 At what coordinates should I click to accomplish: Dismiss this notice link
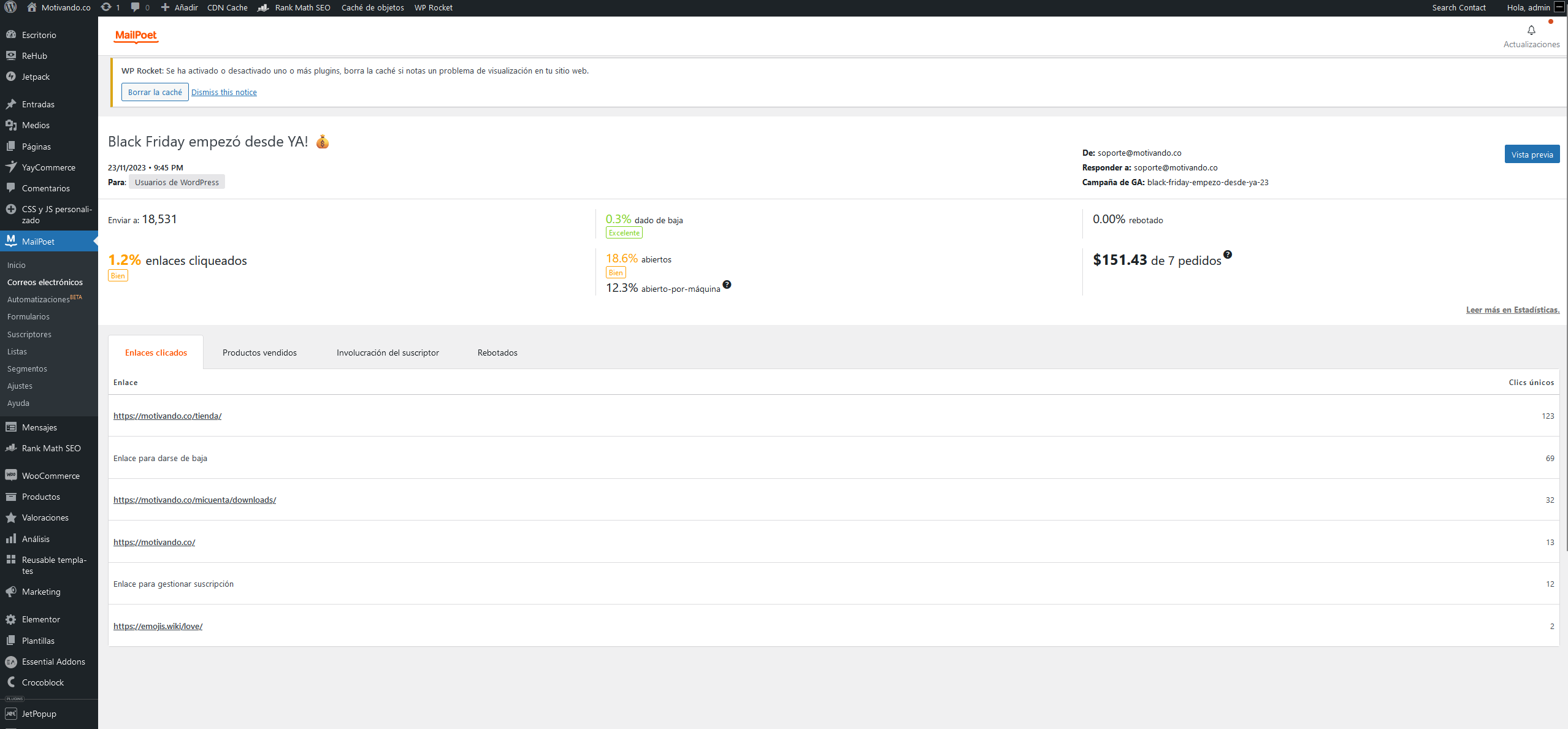coord(224,92)
